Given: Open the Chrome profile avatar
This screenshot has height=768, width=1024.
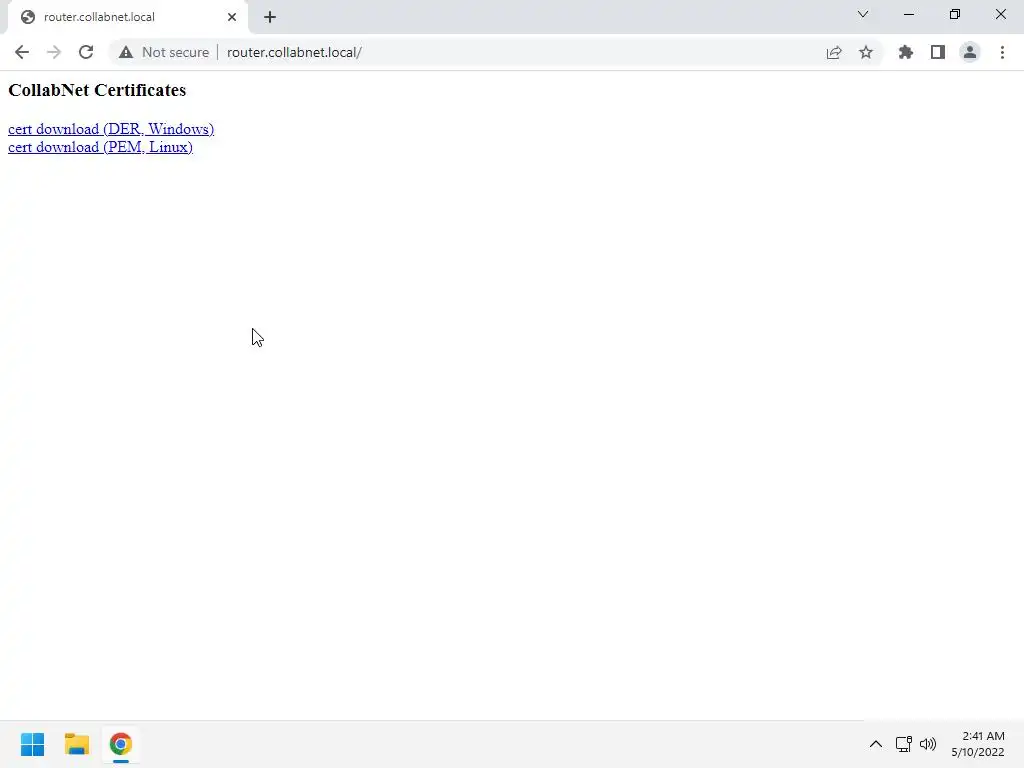Looking at the screenshot, I should click(x=970, y=52).
